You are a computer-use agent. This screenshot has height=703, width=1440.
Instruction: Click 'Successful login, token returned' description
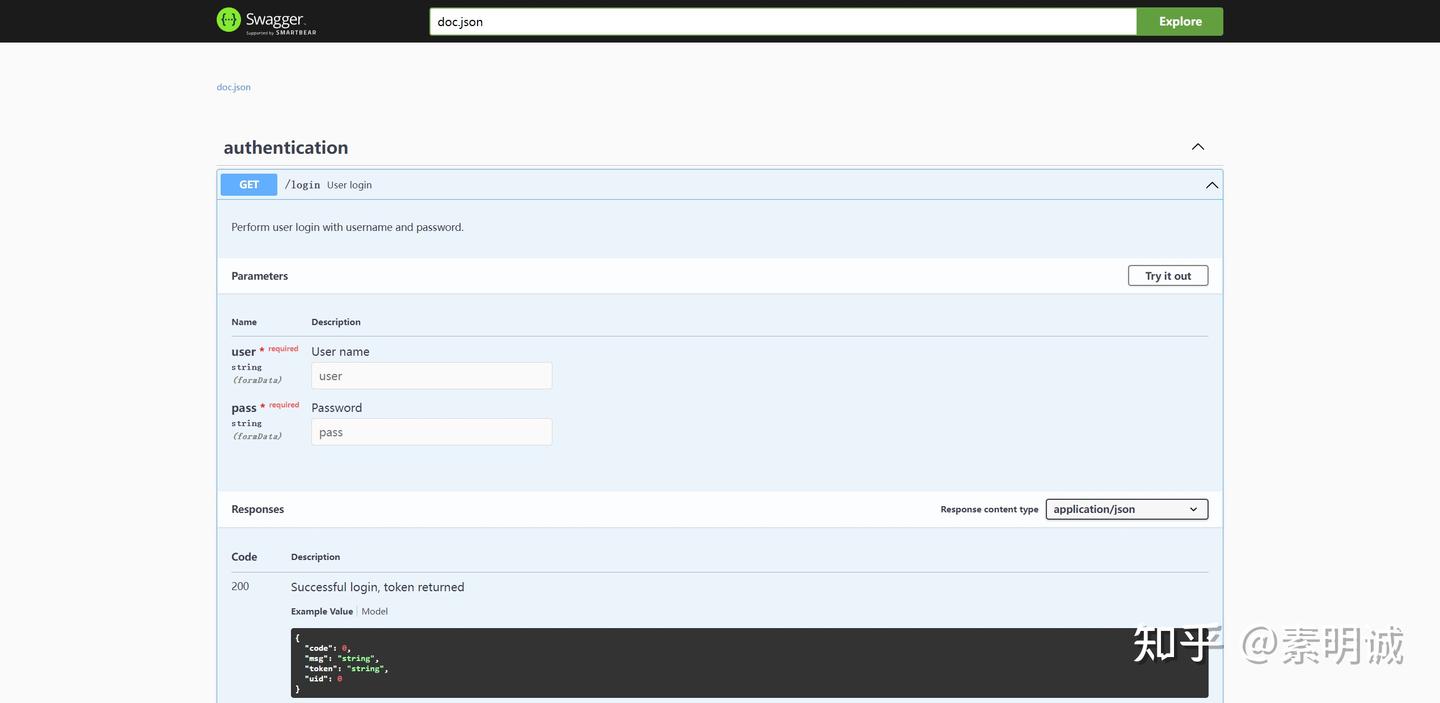click(x=378, y=587)
